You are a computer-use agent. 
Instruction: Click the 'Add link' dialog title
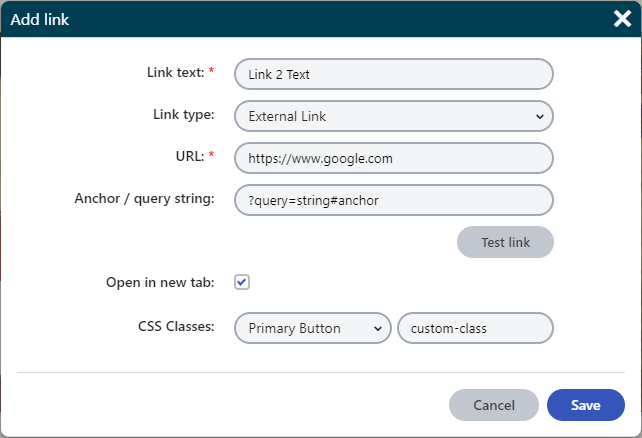tap(40, 19)
